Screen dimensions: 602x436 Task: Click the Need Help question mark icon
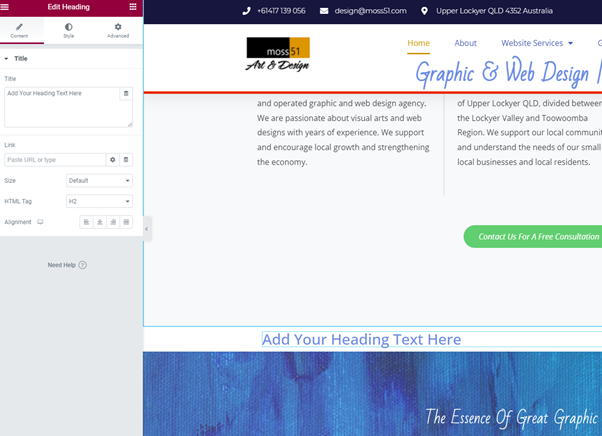click(x=83, y=265)
